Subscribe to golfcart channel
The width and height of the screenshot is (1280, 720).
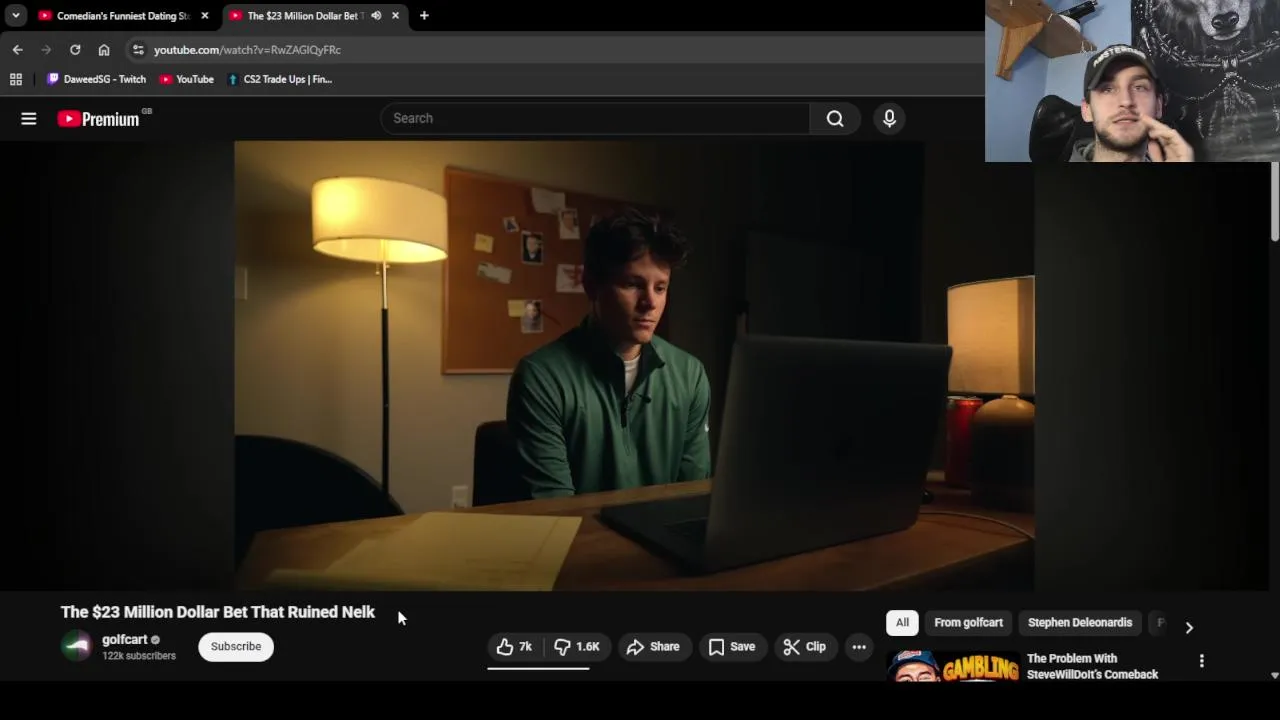[236, 646]
